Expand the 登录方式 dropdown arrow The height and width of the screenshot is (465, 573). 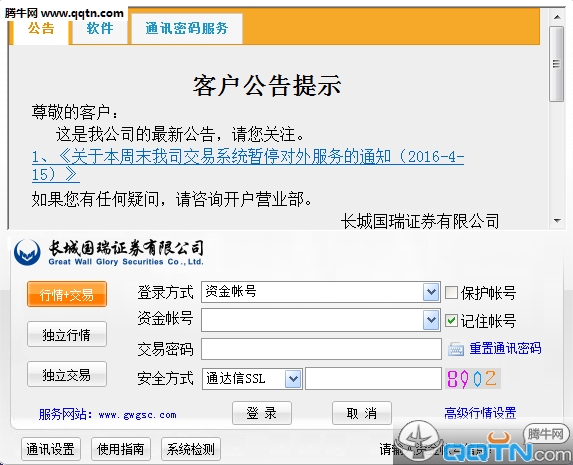click(x=431, y=292)
